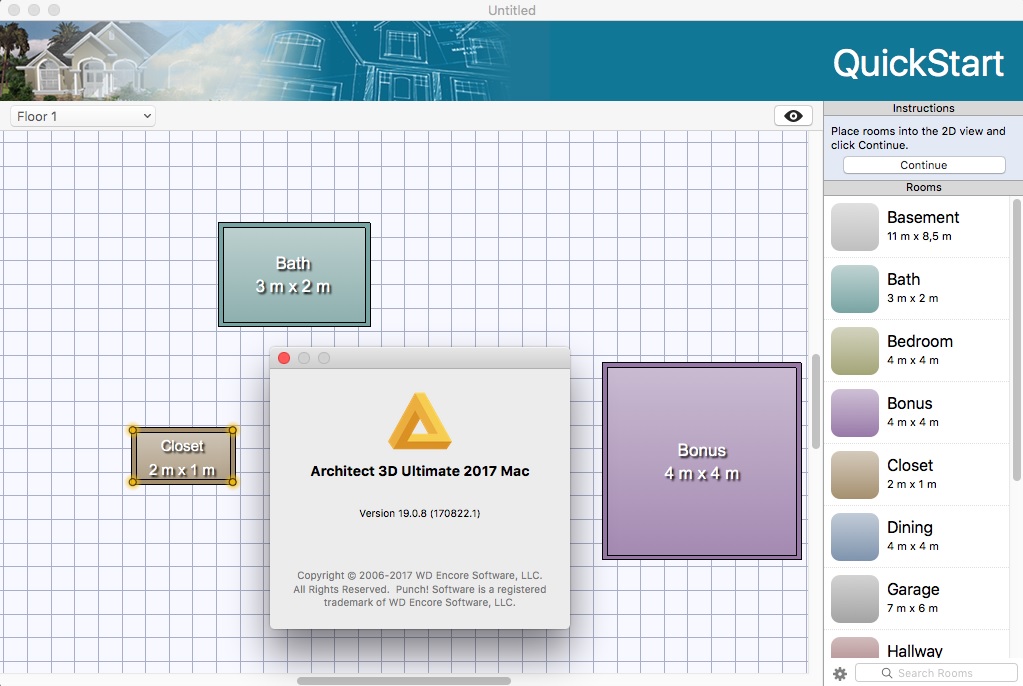Screen dimensions: 1023x686
Task: Select the Bath room swatch icon
Action: (x=855, y=288)
